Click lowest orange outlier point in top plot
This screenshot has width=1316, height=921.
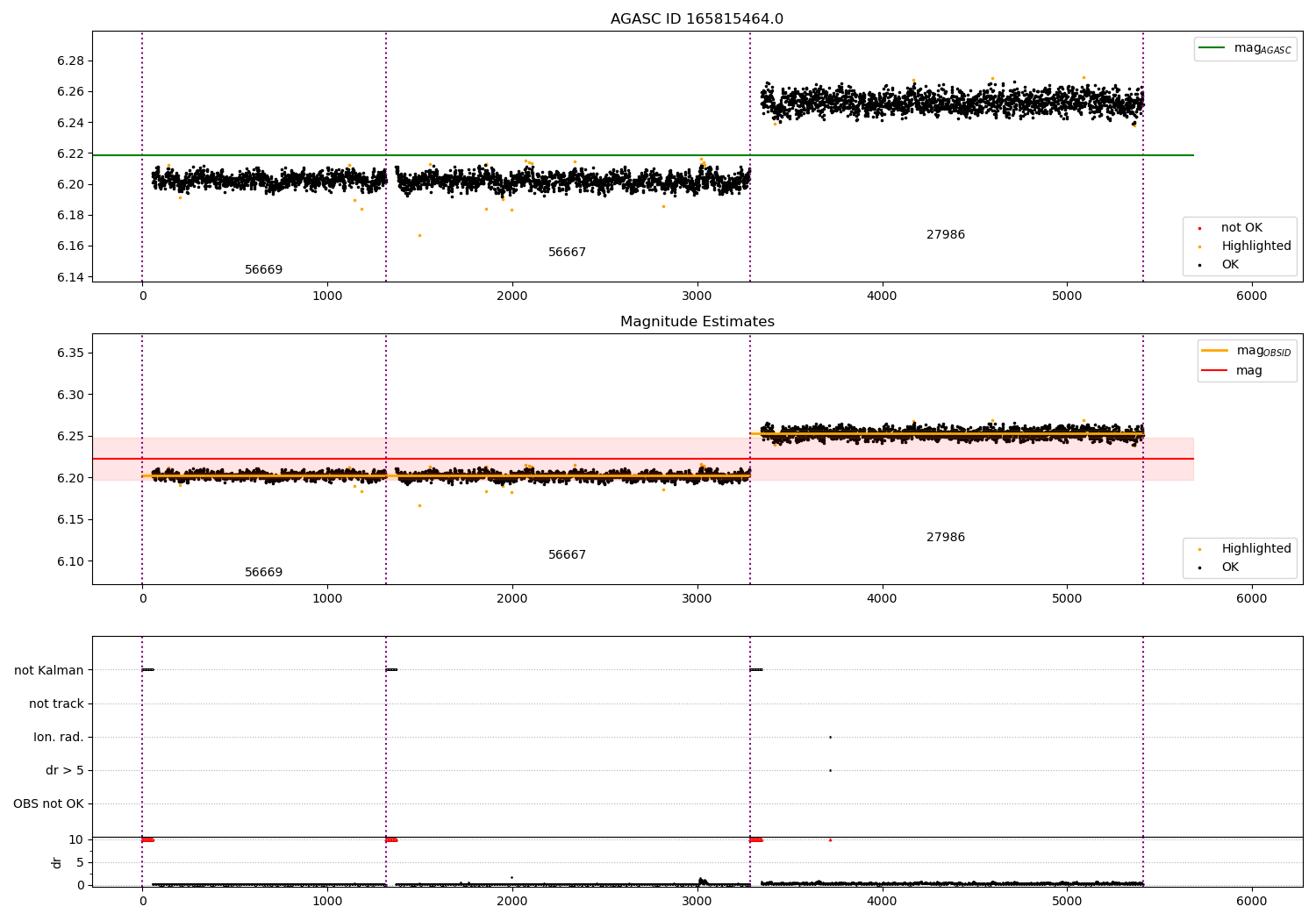click(419, 235)
